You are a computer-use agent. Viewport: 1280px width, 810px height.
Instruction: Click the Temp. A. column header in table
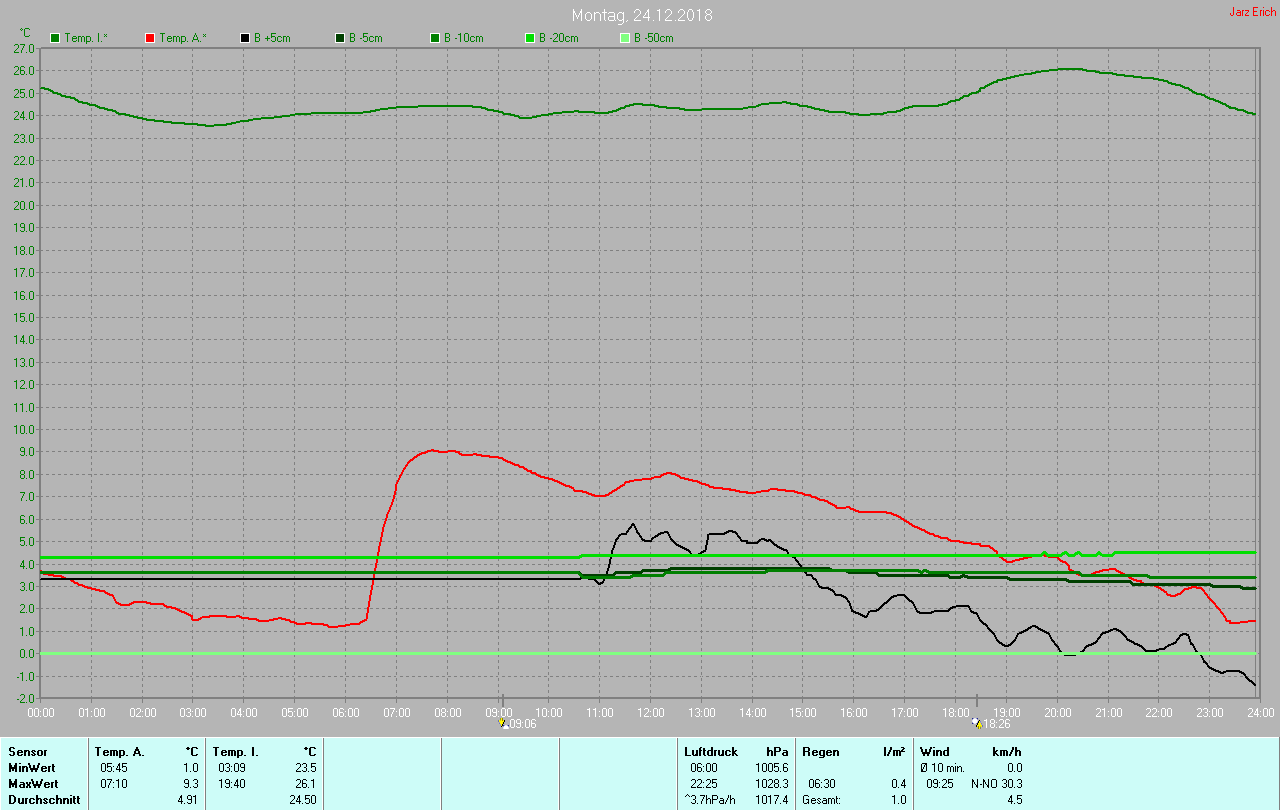[x=119, y=751]
